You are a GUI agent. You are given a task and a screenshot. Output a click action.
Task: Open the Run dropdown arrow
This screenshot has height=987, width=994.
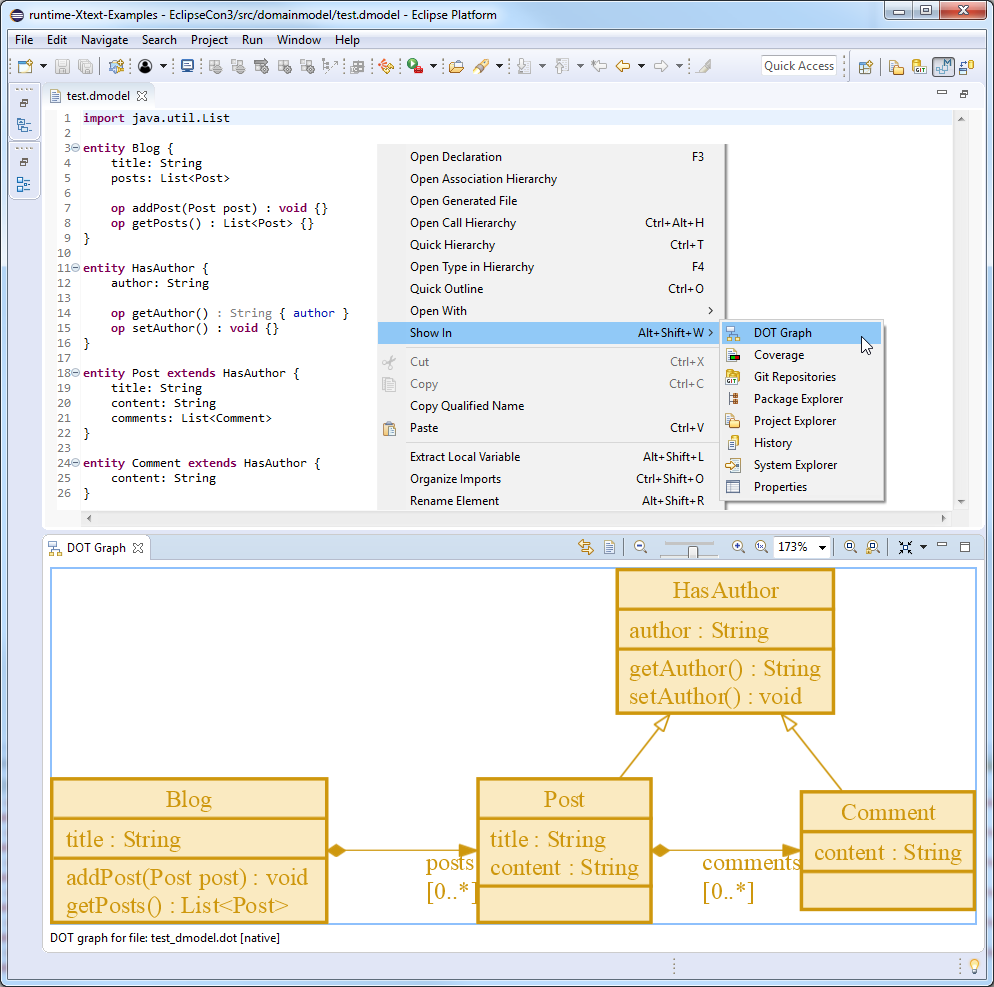(x=434, y=66)
